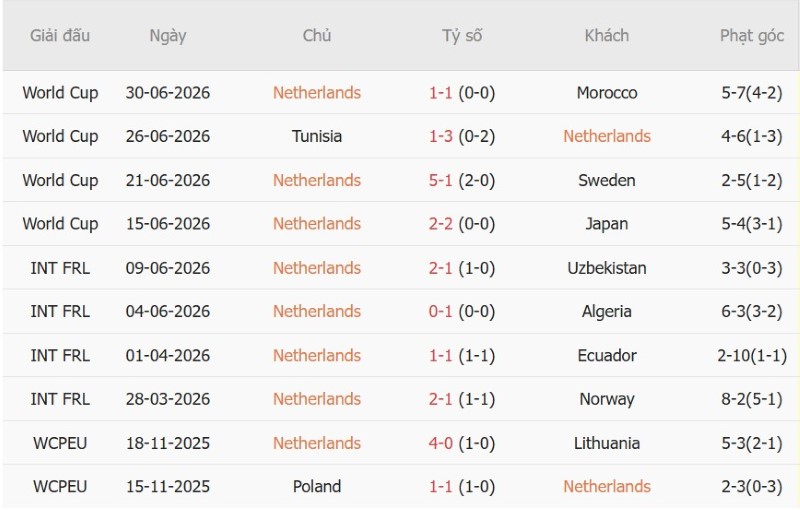Click the 8-2(5-1) corner stats

pos(752,399)
